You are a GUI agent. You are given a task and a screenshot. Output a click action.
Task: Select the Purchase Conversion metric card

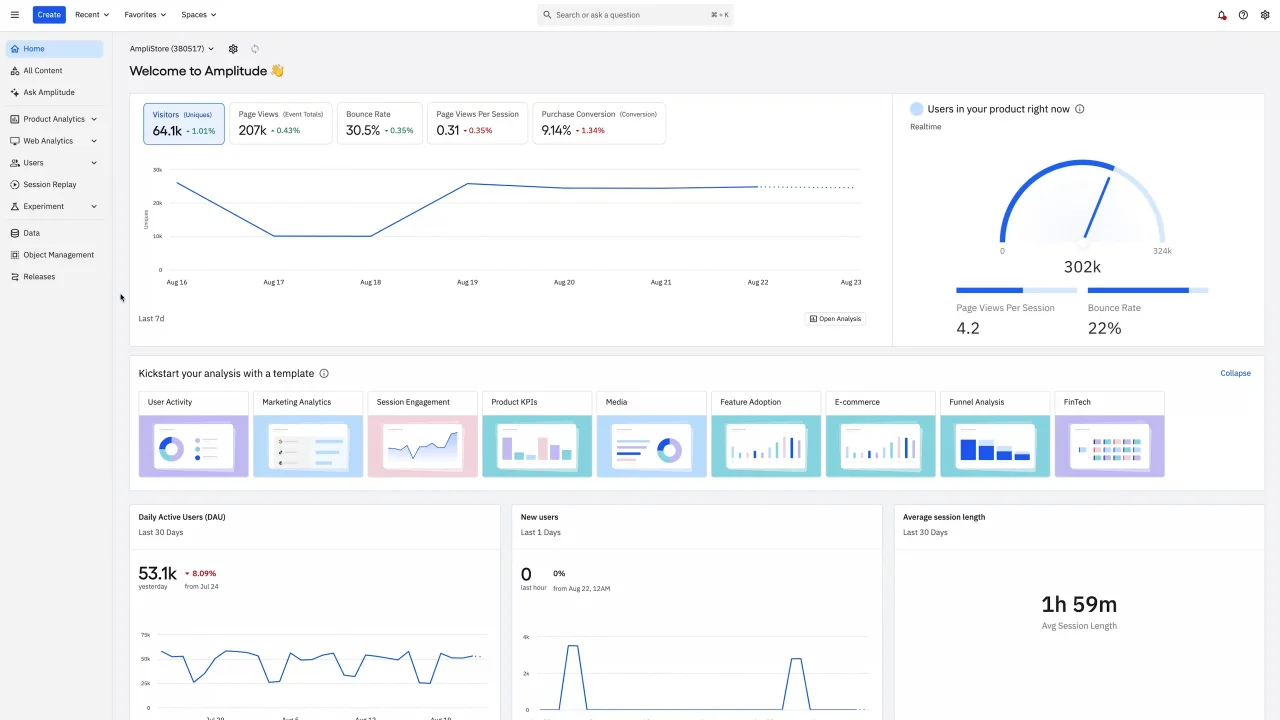(598, 122)
